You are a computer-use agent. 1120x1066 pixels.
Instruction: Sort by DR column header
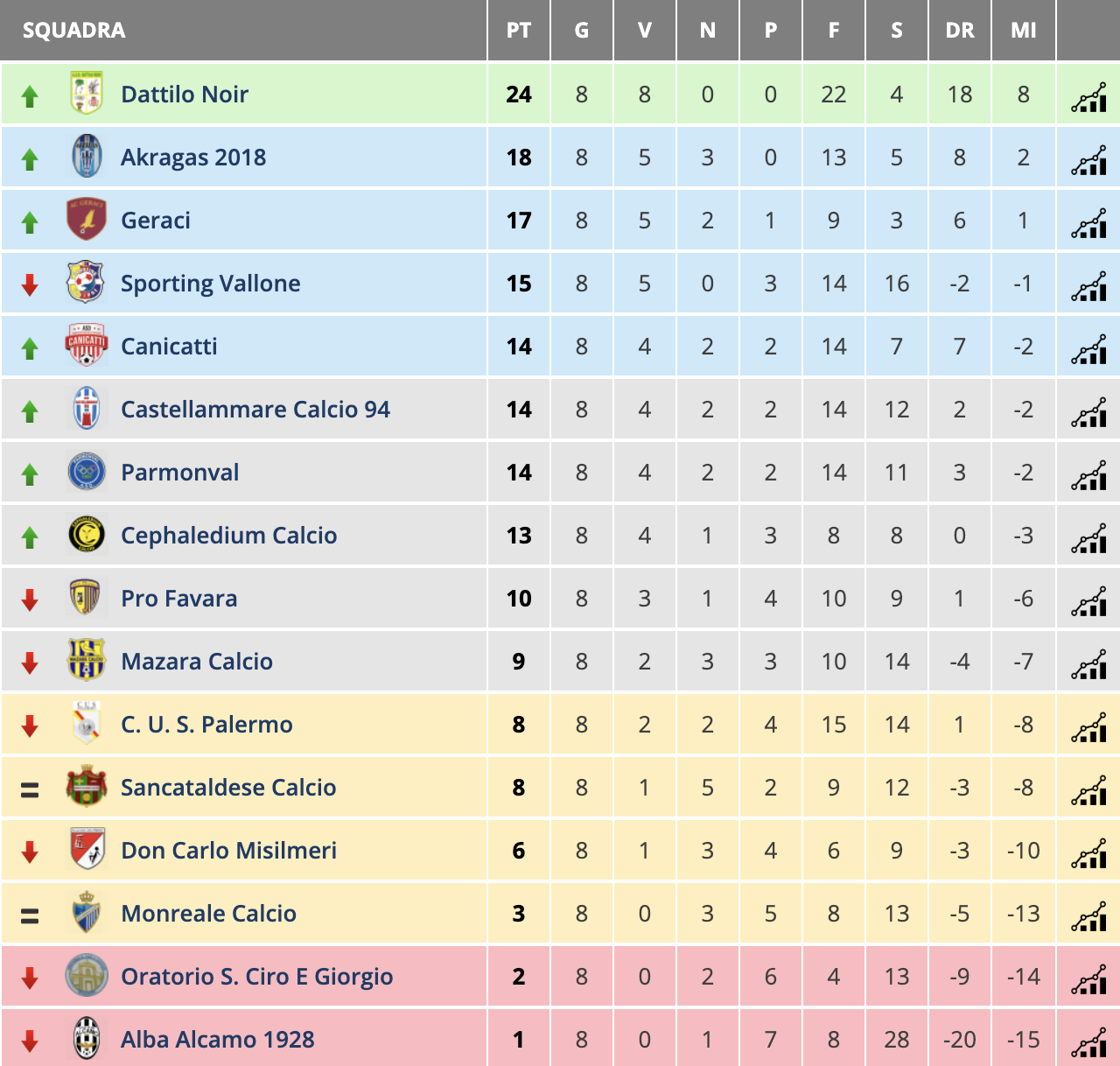[960, 31]
